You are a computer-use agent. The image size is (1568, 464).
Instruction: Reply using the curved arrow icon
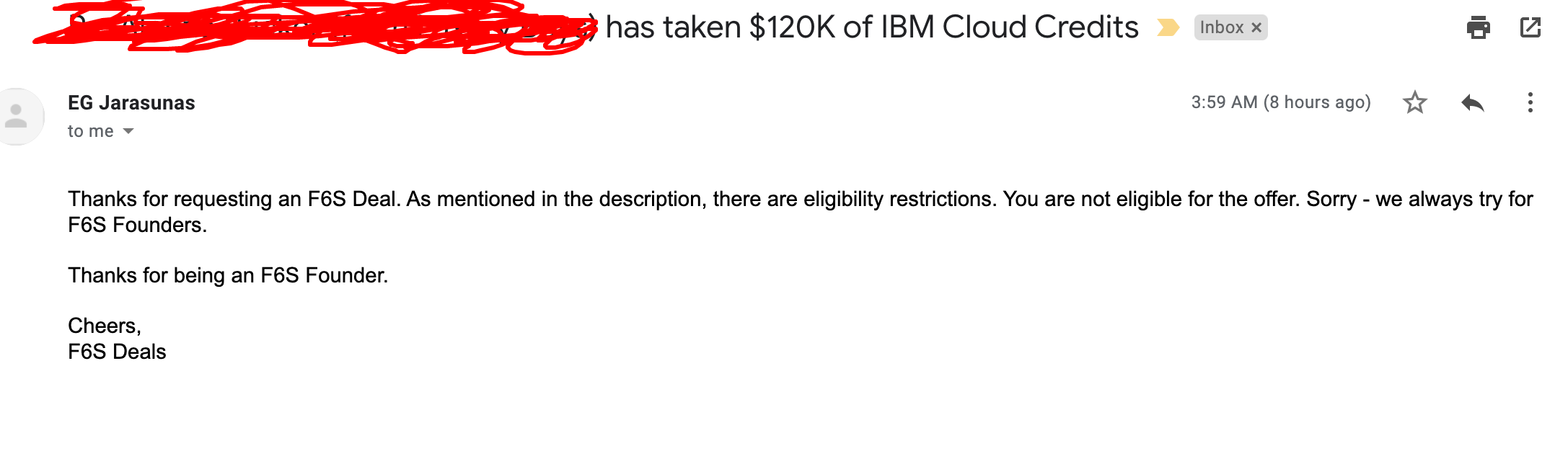click(1472, 103)
